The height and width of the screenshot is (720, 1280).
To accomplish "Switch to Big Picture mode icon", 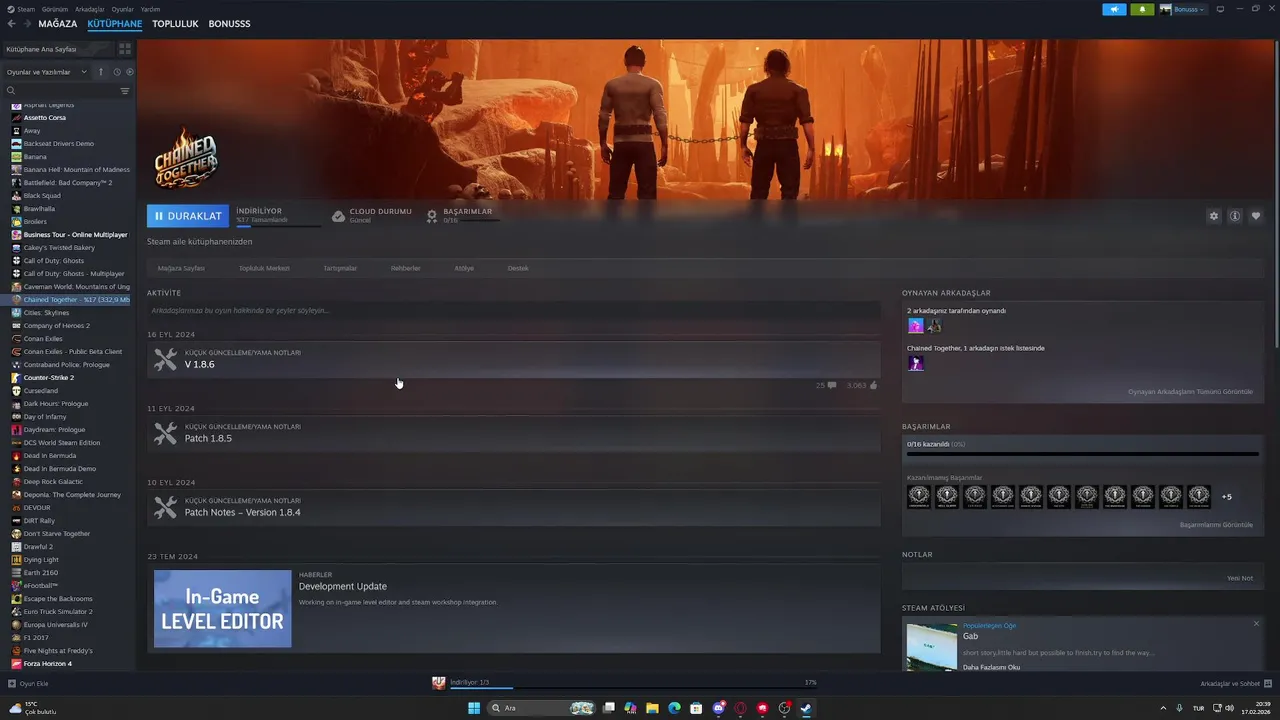I will tap(1220, 9).
